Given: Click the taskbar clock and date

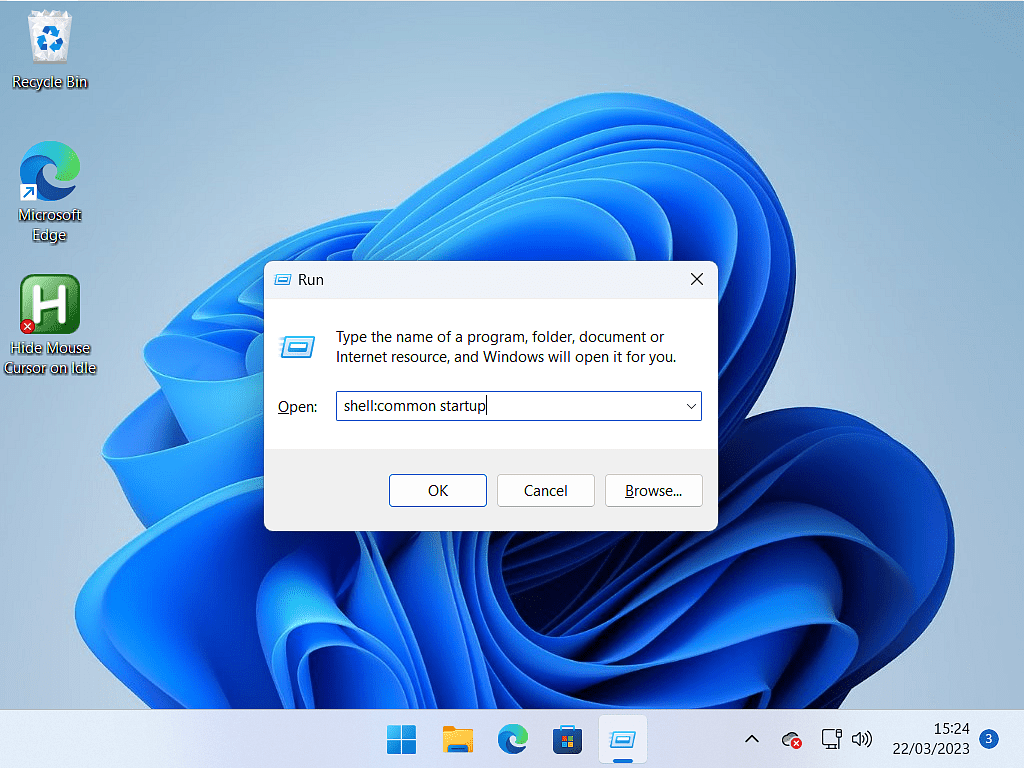Looking at the screenshot, I should 931,740.
